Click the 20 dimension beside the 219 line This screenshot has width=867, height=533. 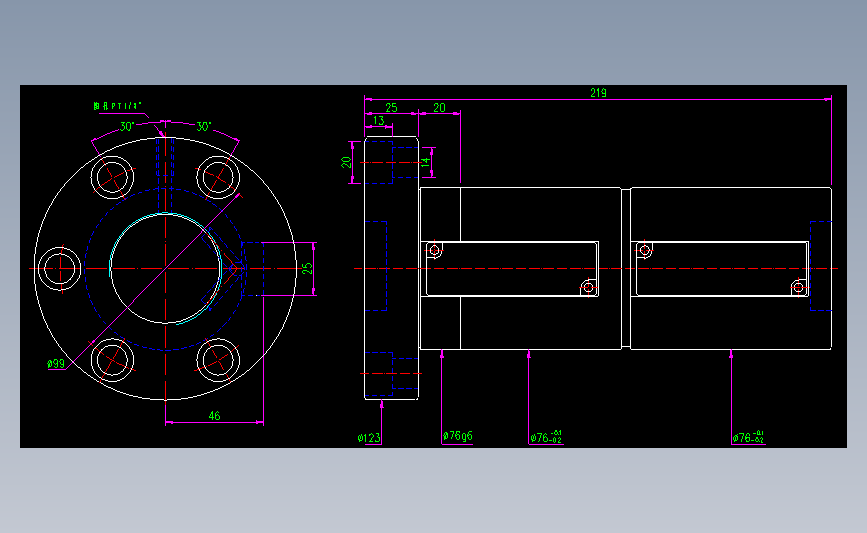point(439,108)
